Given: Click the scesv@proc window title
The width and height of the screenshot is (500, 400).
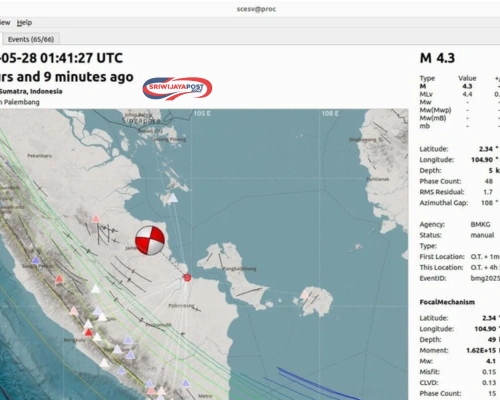Looking at the screenshot, I should (x=256, y=9).
